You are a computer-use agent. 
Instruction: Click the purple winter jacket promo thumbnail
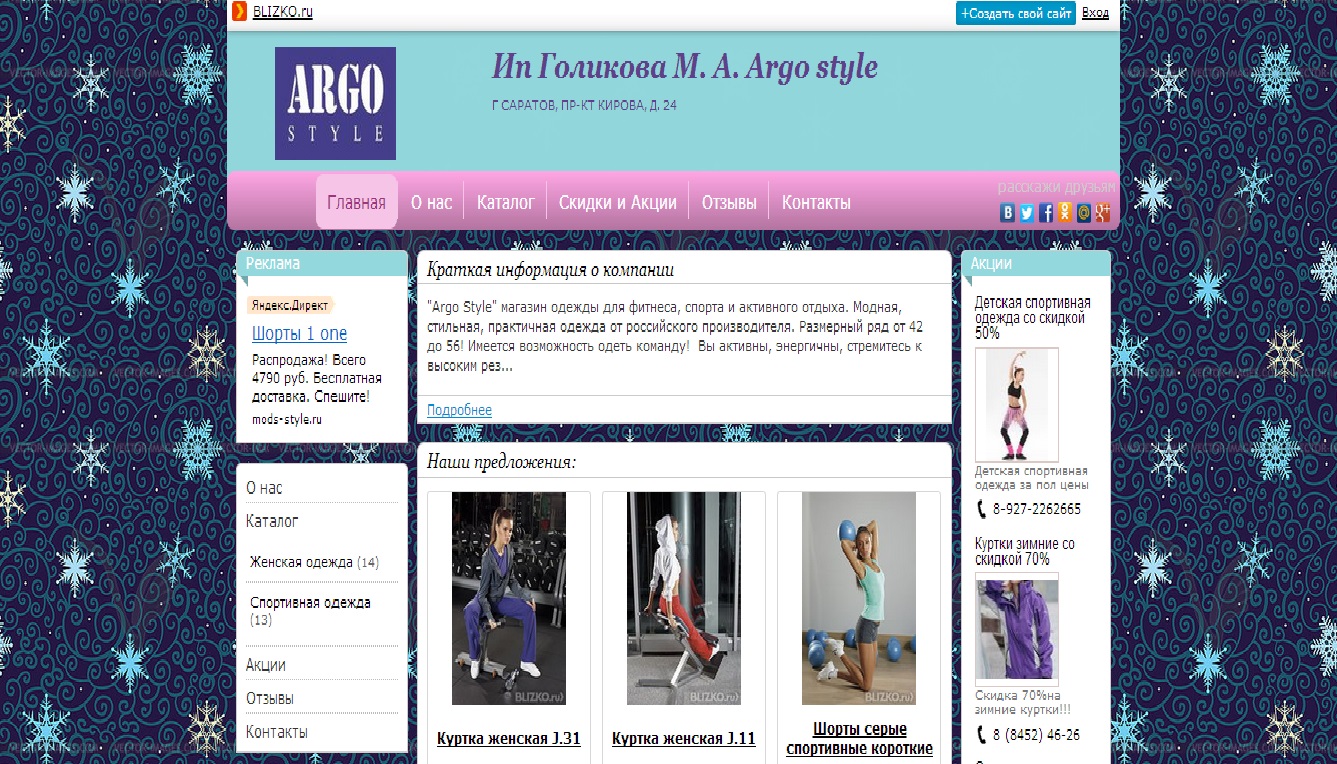[1017, 629]
